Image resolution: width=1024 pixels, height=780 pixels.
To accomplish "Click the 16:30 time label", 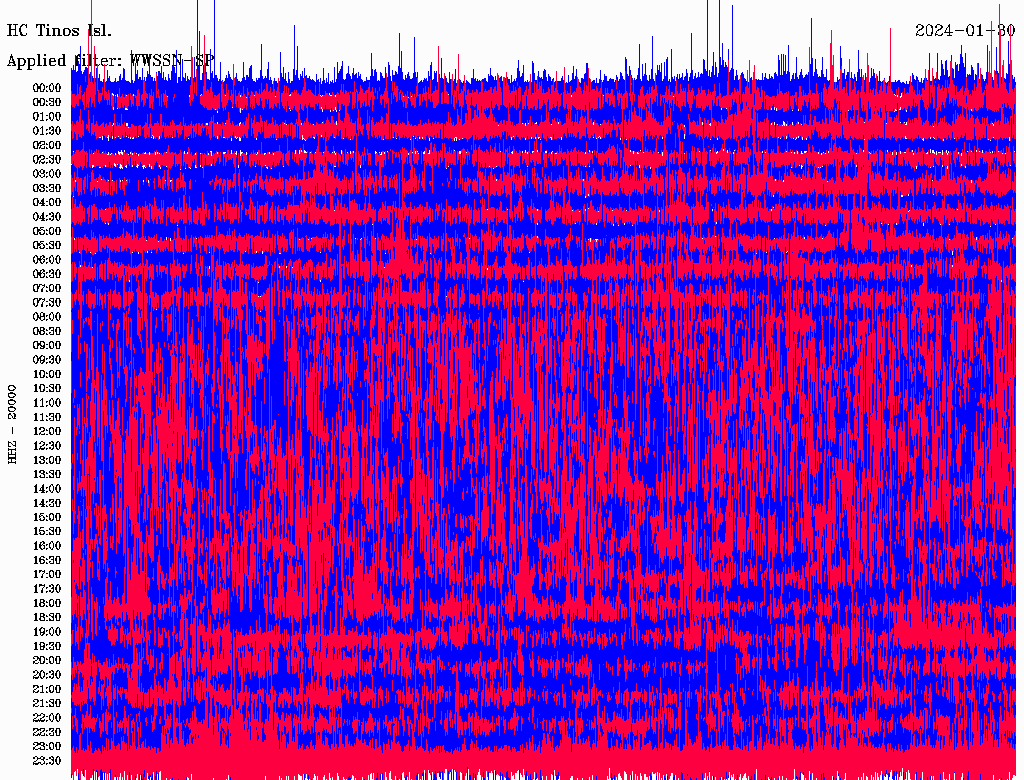I will click(x=47, y=561).
